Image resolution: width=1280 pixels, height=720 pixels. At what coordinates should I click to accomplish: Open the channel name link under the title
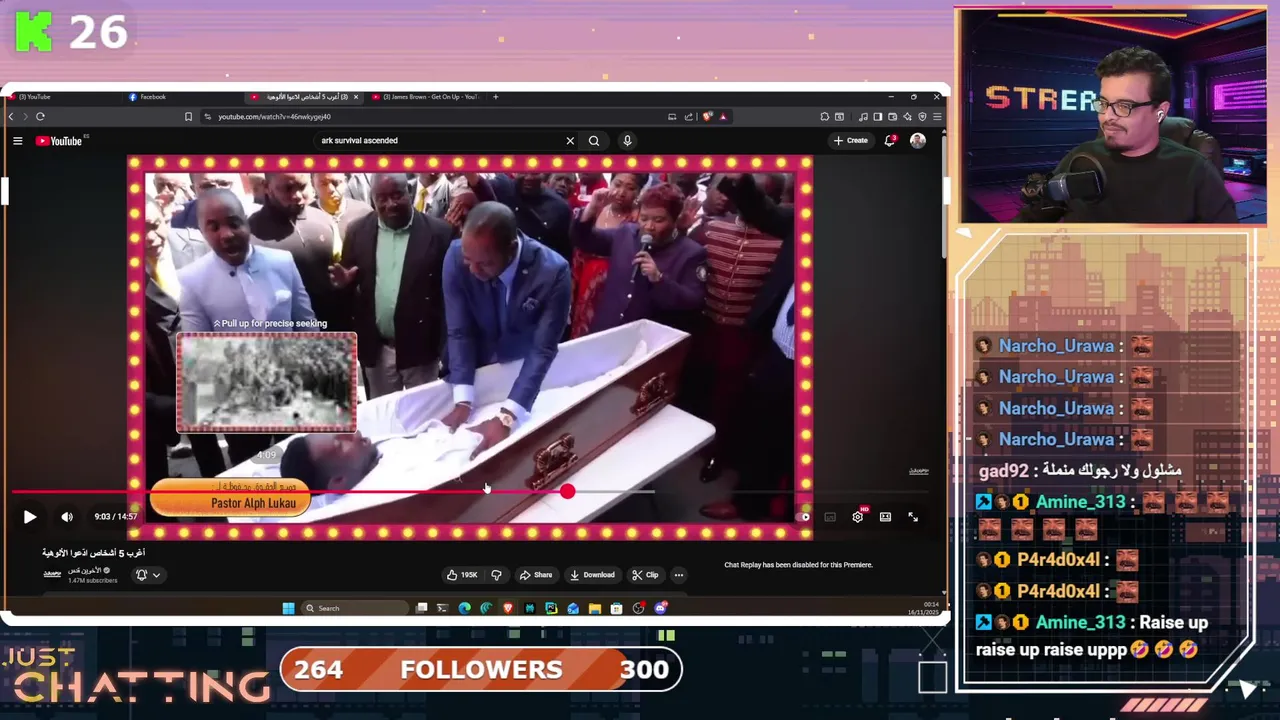tap(85, 571)
